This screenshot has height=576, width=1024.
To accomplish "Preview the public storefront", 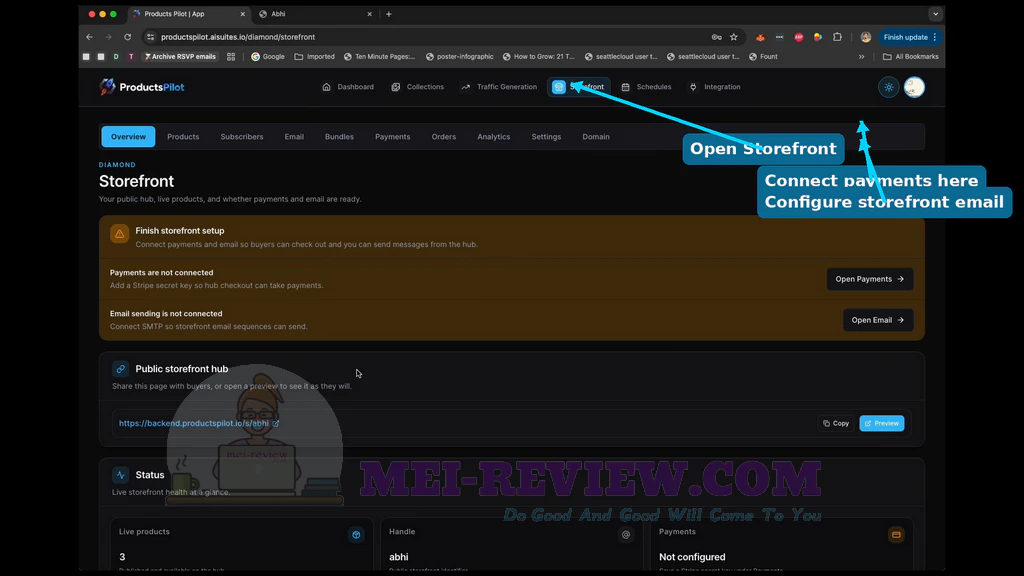I will (x=882, y=423).
